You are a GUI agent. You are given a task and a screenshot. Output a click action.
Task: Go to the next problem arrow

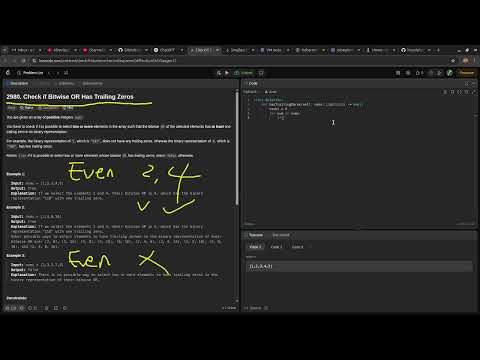coord(58,73)
